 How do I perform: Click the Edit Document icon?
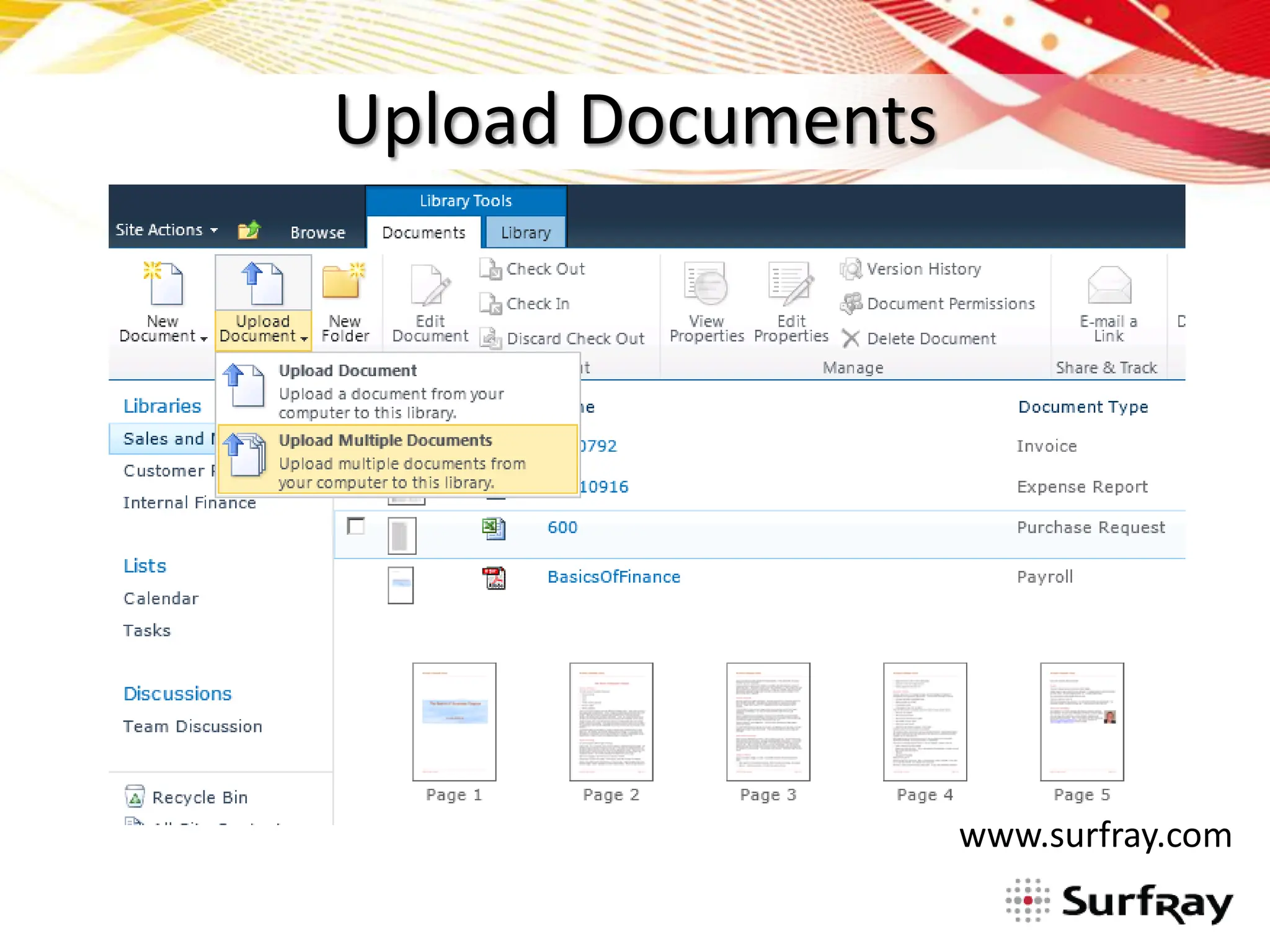coord(430,285)
